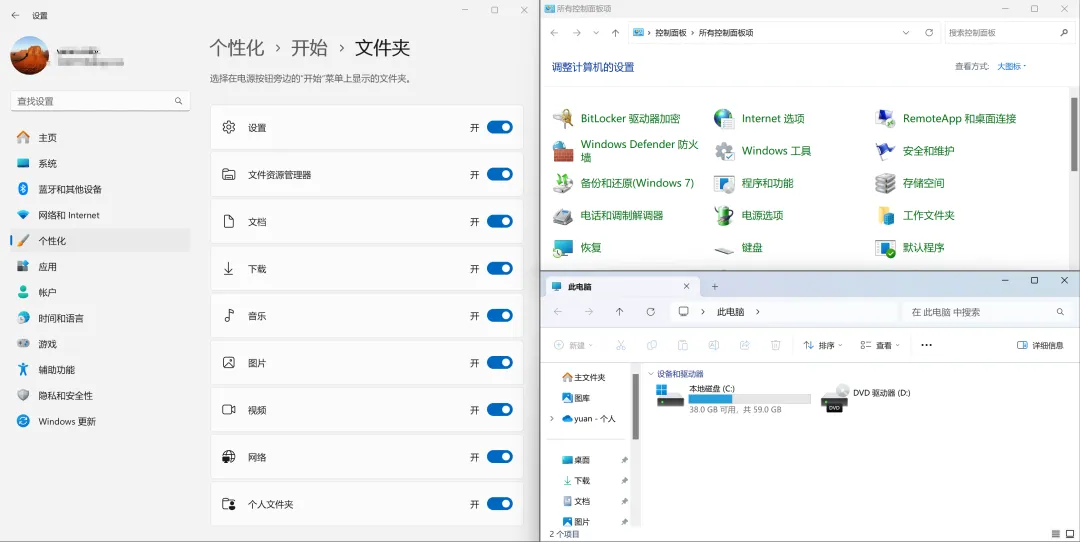Click C: drive storage usage bar
Screen dimensions: 1080x542
point(749,399)
